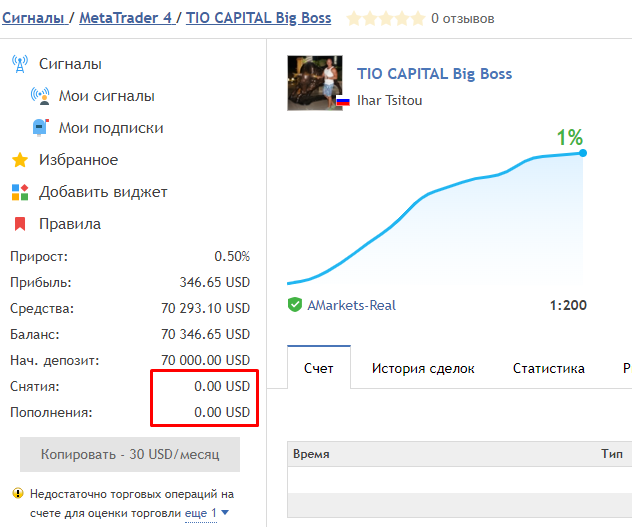Click the green verified shield icon
Screen dimensions: 632x527
295,305
